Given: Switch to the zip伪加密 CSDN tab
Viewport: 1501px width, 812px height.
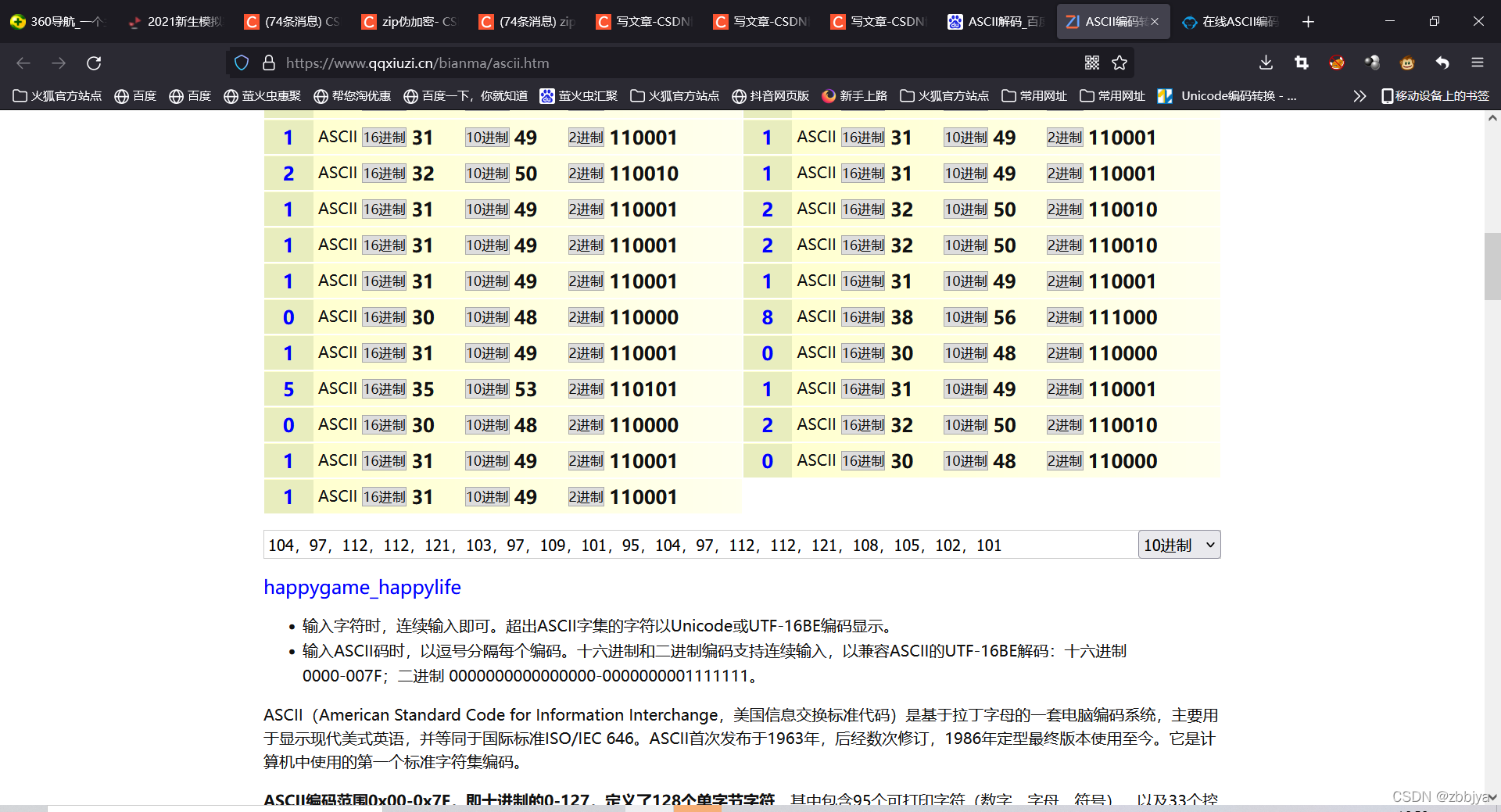Looking at the screenshot, I should [410, 22].
